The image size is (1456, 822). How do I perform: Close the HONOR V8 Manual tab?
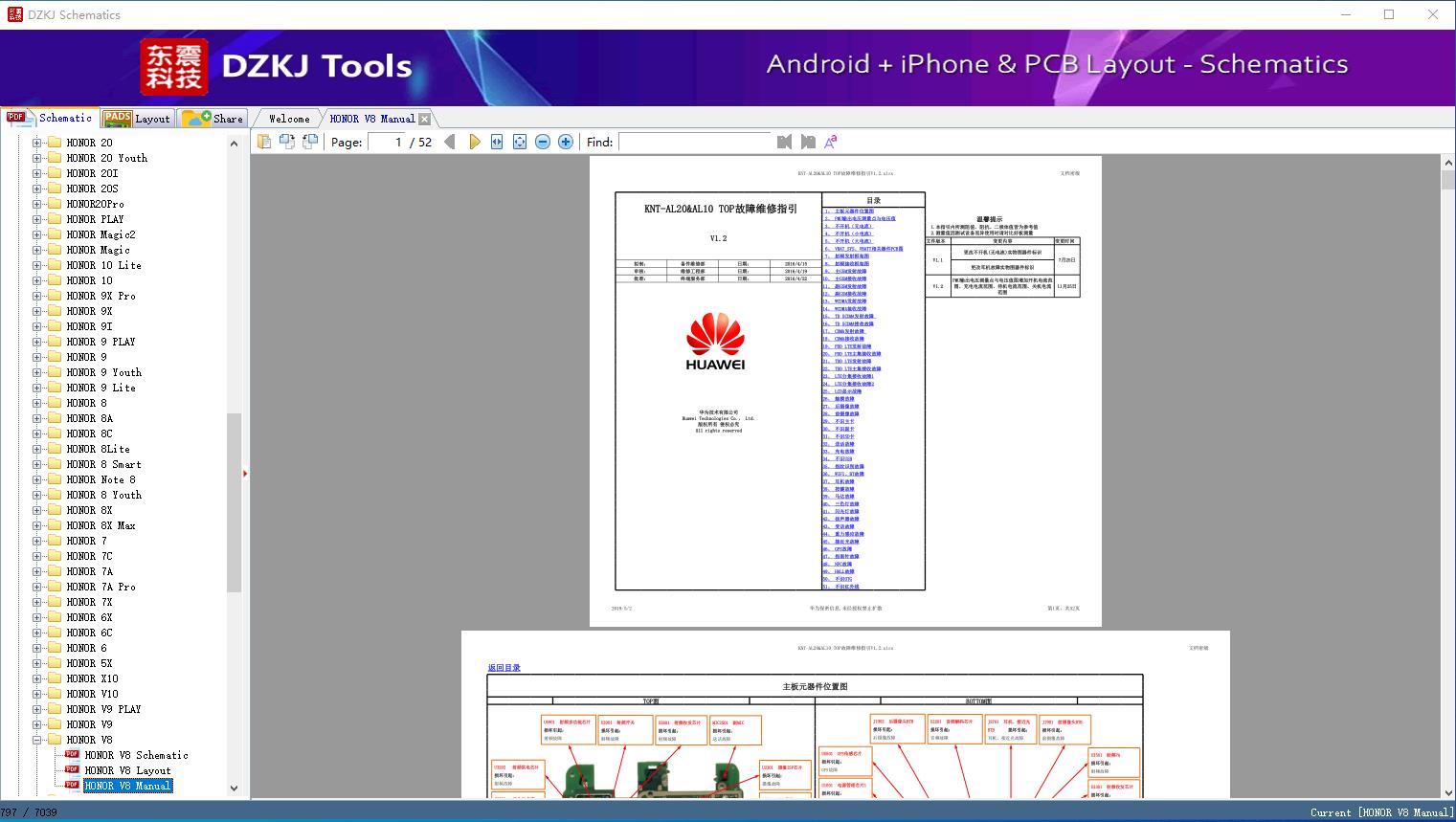click(424, 119)
